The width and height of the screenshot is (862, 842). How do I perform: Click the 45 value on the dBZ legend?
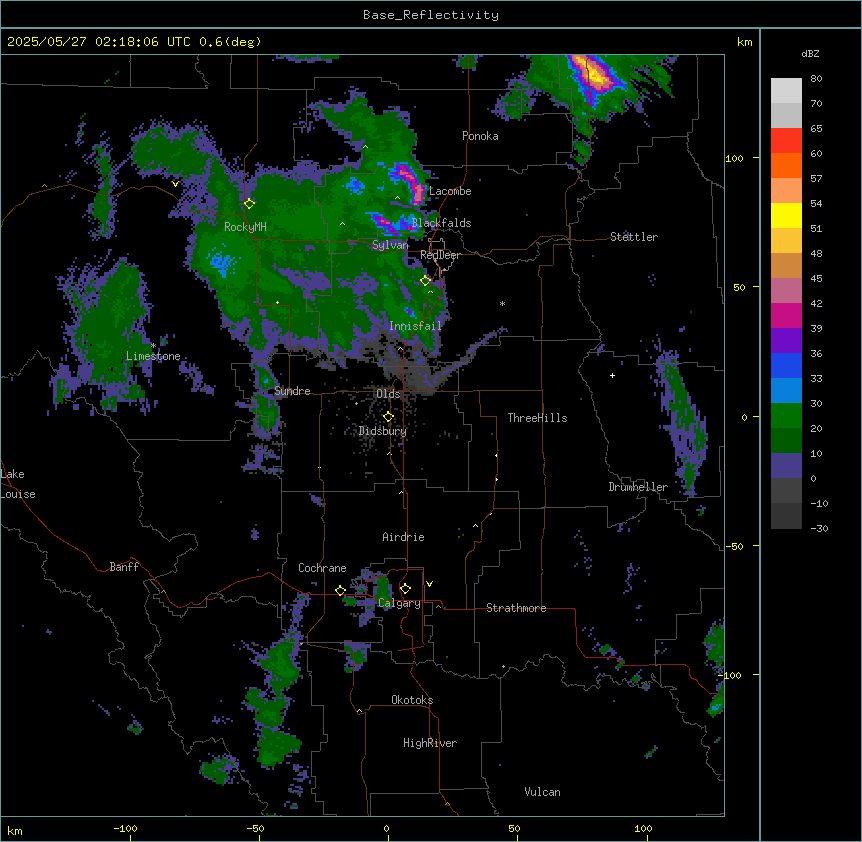(816, 279)
